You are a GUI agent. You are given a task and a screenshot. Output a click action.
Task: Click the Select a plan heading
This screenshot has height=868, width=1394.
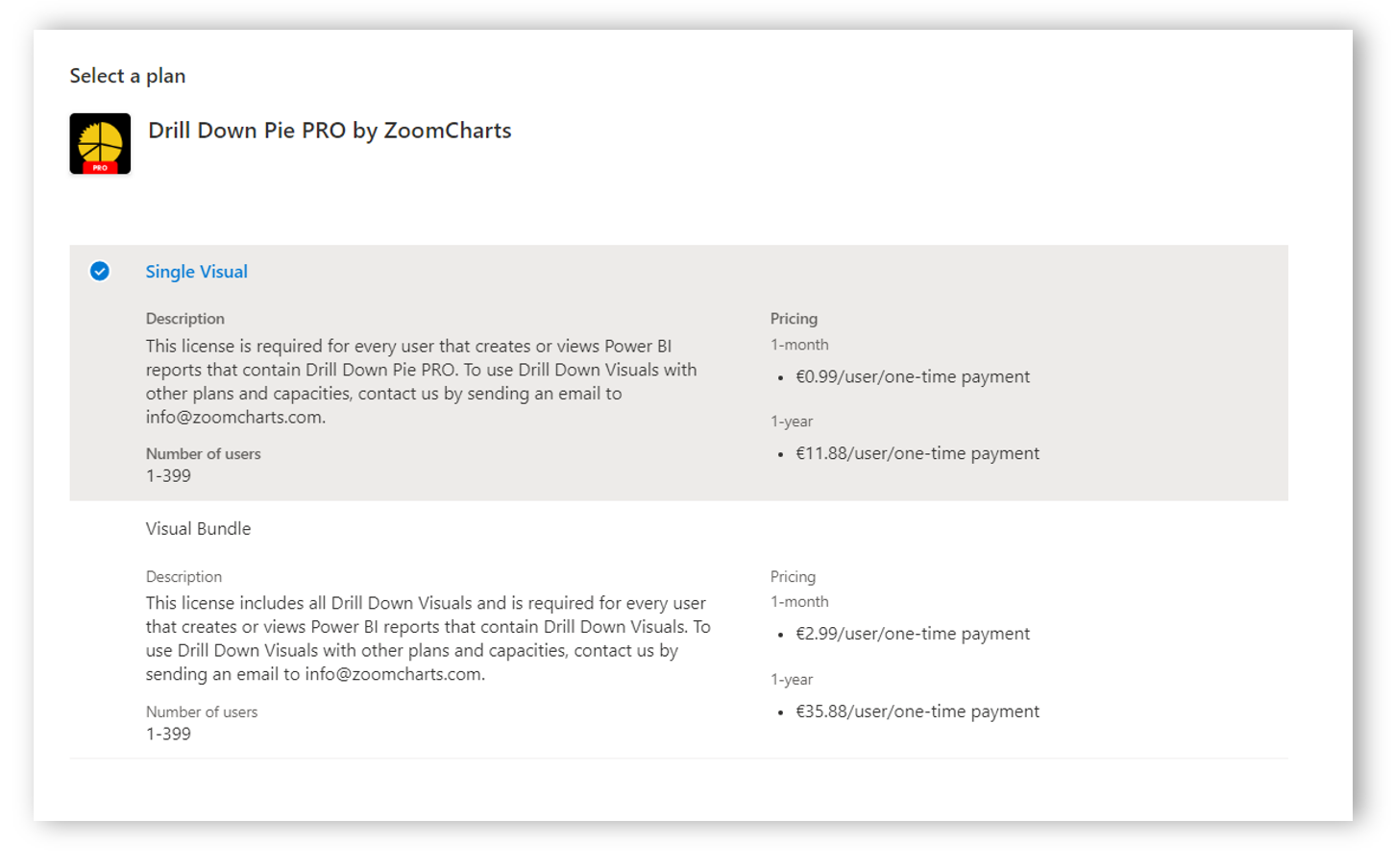click(127, 75)
